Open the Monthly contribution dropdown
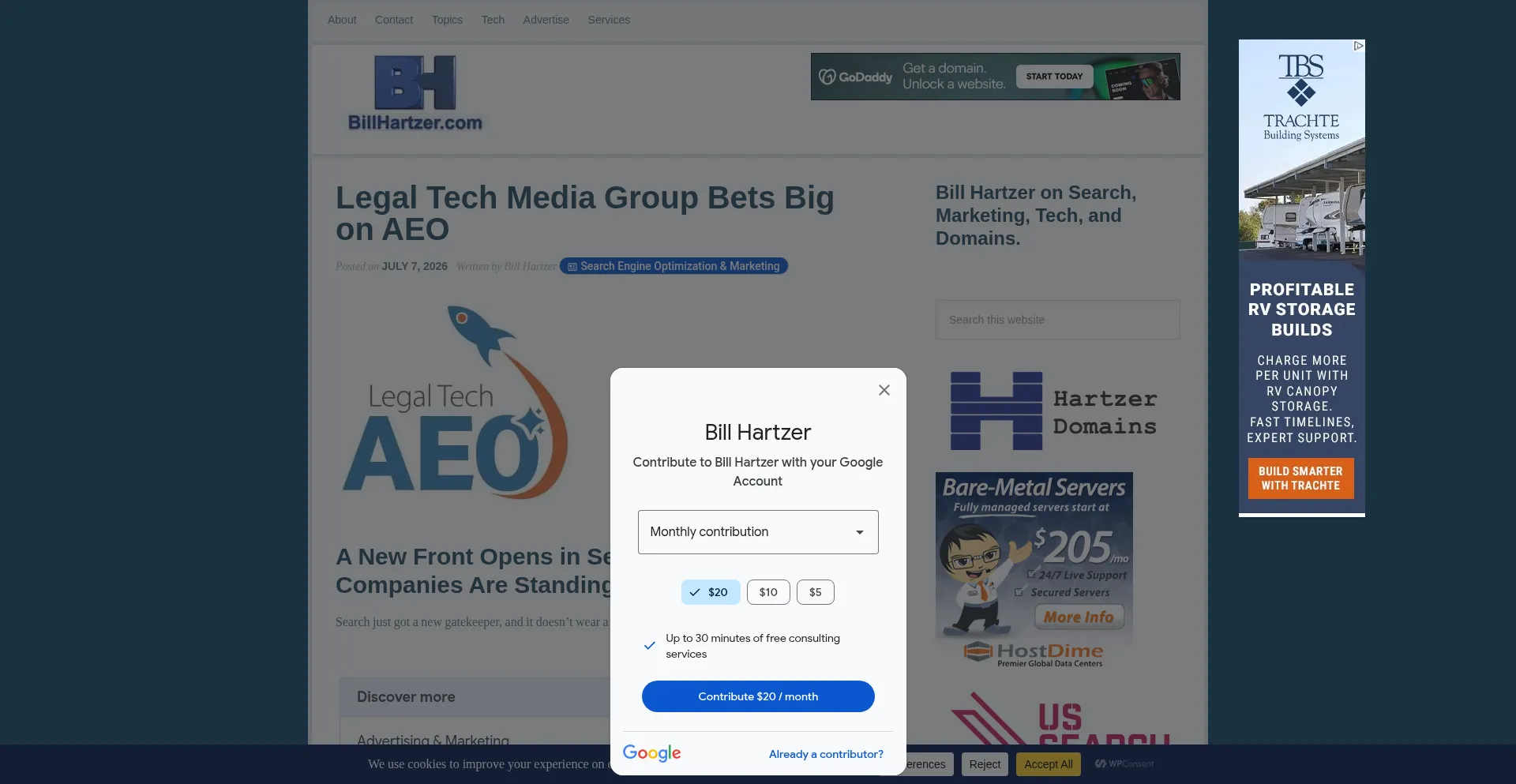Viewport: 1516px width, 784px height. coord(758,532)
